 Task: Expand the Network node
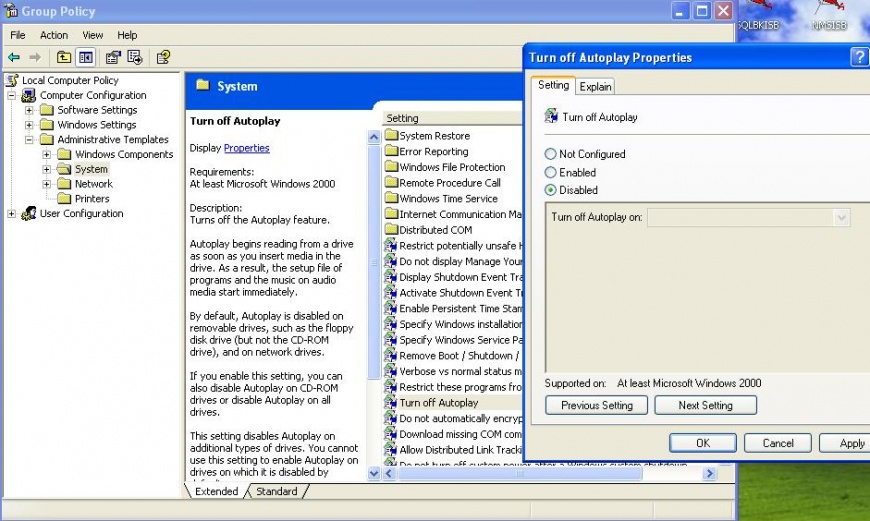click(47, 184)
